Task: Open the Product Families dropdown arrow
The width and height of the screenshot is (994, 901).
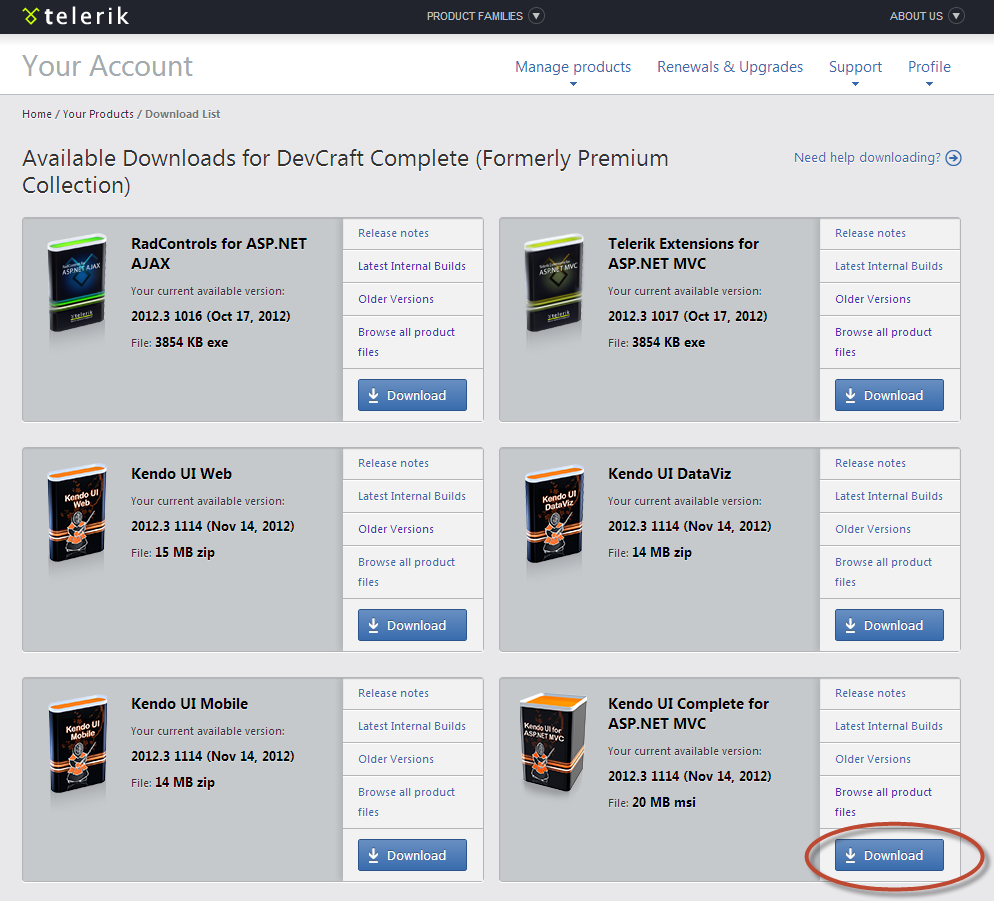Action: (536, 16)
